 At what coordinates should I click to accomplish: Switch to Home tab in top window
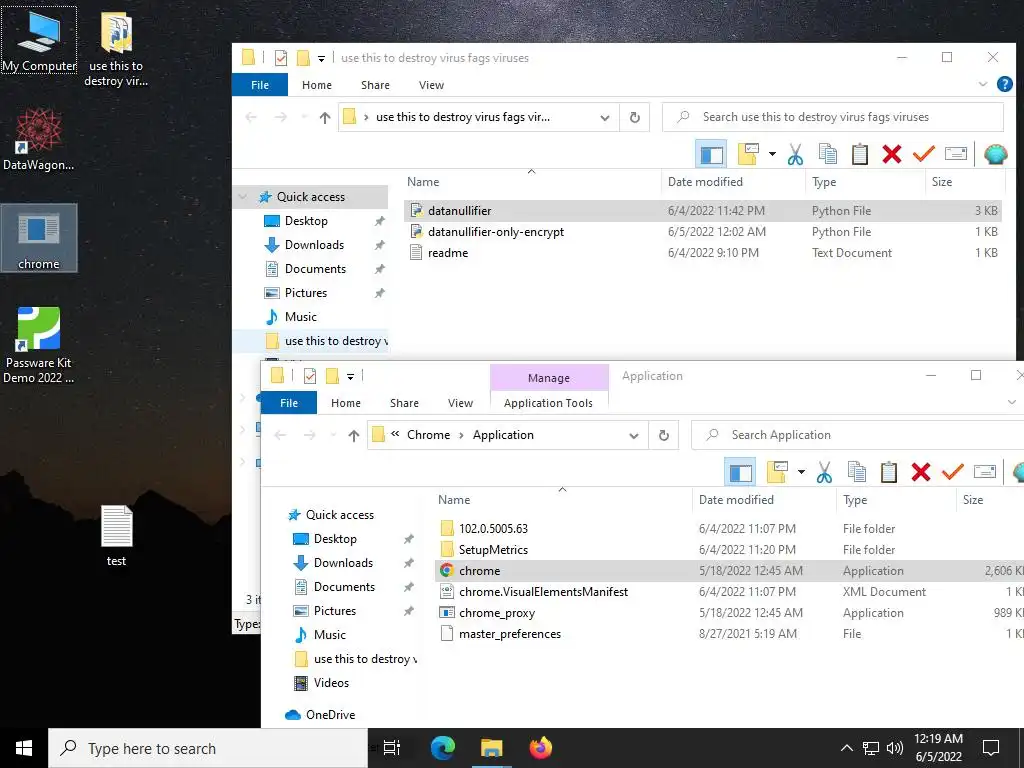point(317,85)
